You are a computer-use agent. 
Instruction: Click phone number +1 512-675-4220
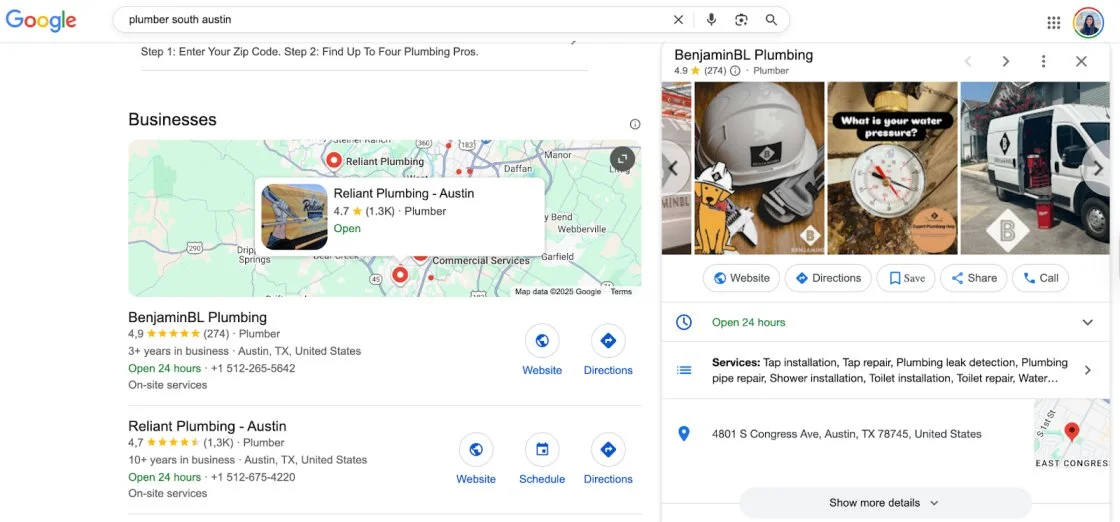coord(253,477)
